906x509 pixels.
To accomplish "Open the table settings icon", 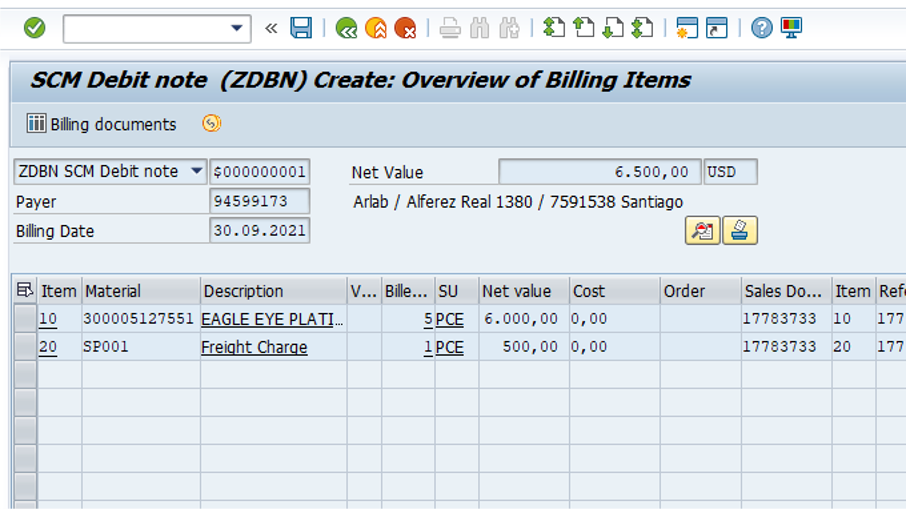I will coord(24,290).
